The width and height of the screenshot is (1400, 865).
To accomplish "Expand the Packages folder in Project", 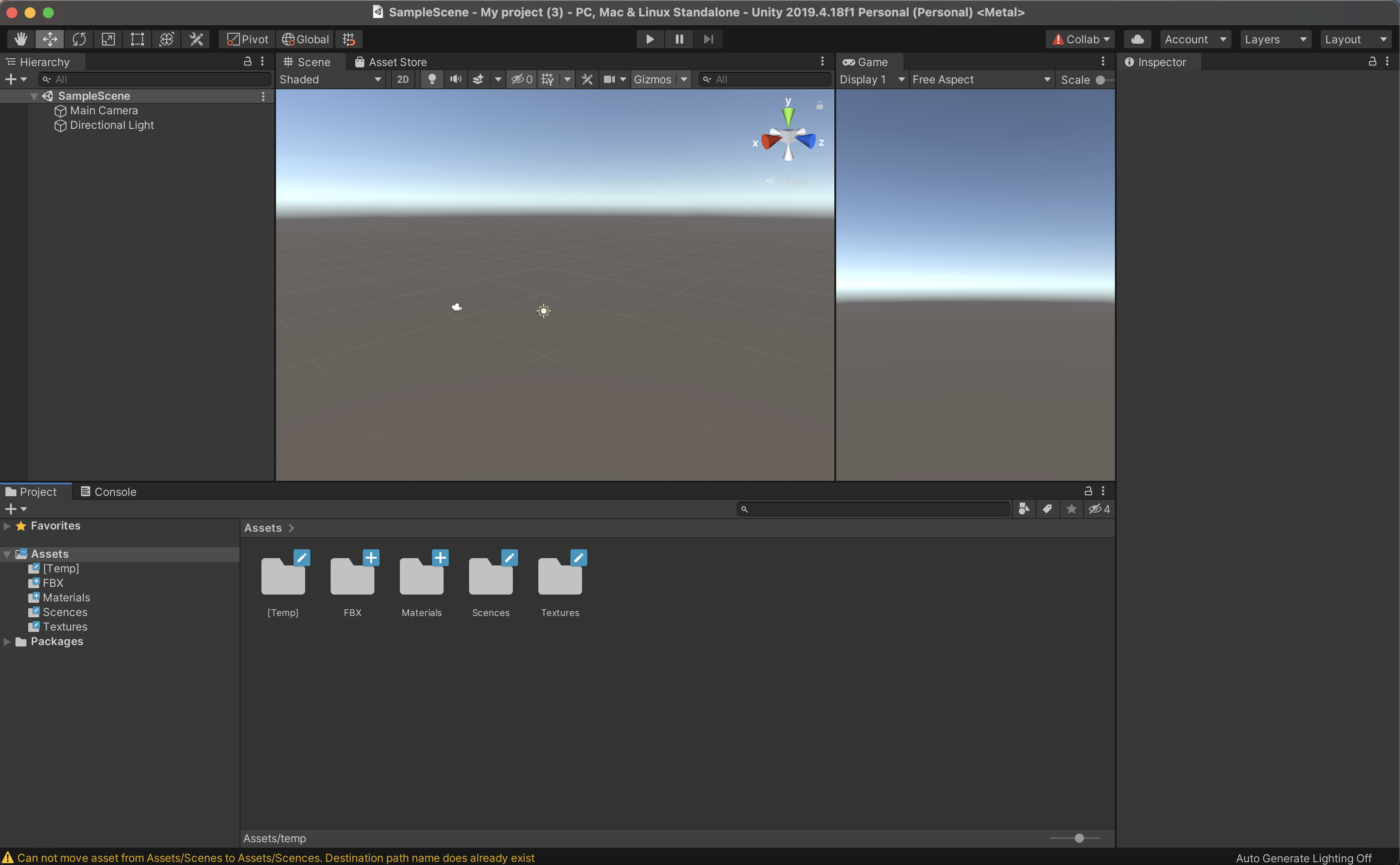I will [7, 642].
